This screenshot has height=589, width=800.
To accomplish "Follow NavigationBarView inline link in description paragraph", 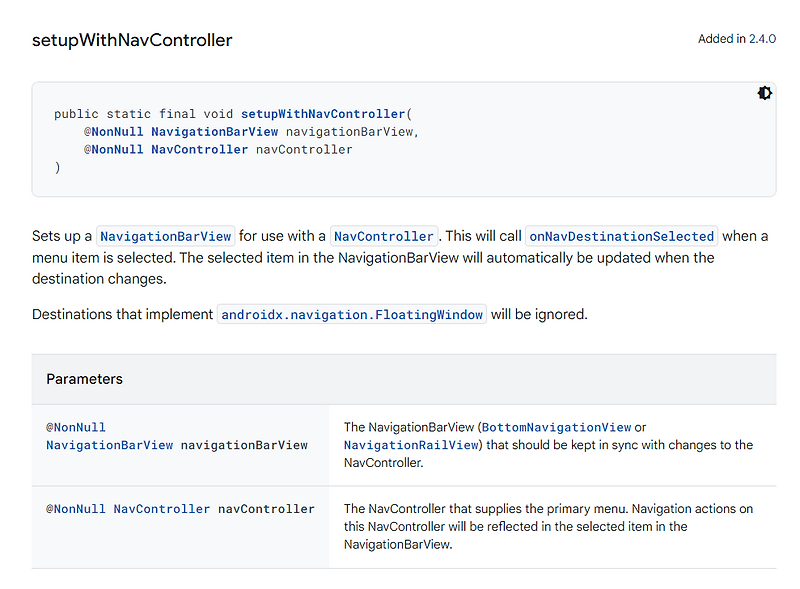I will click(x=166, y=237).
